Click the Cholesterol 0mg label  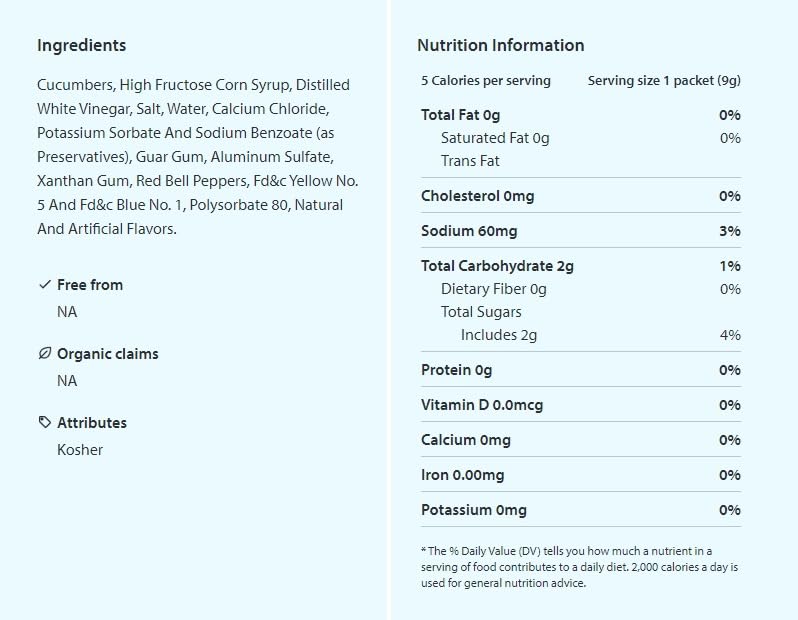(477, 196)
